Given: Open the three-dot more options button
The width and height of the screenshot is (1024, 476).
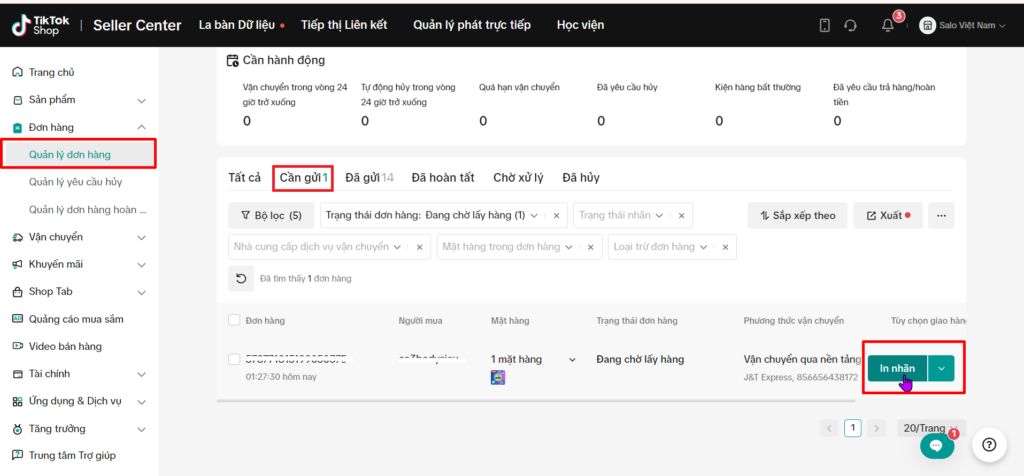Looking at the screenshot, I should pos(941,215).
